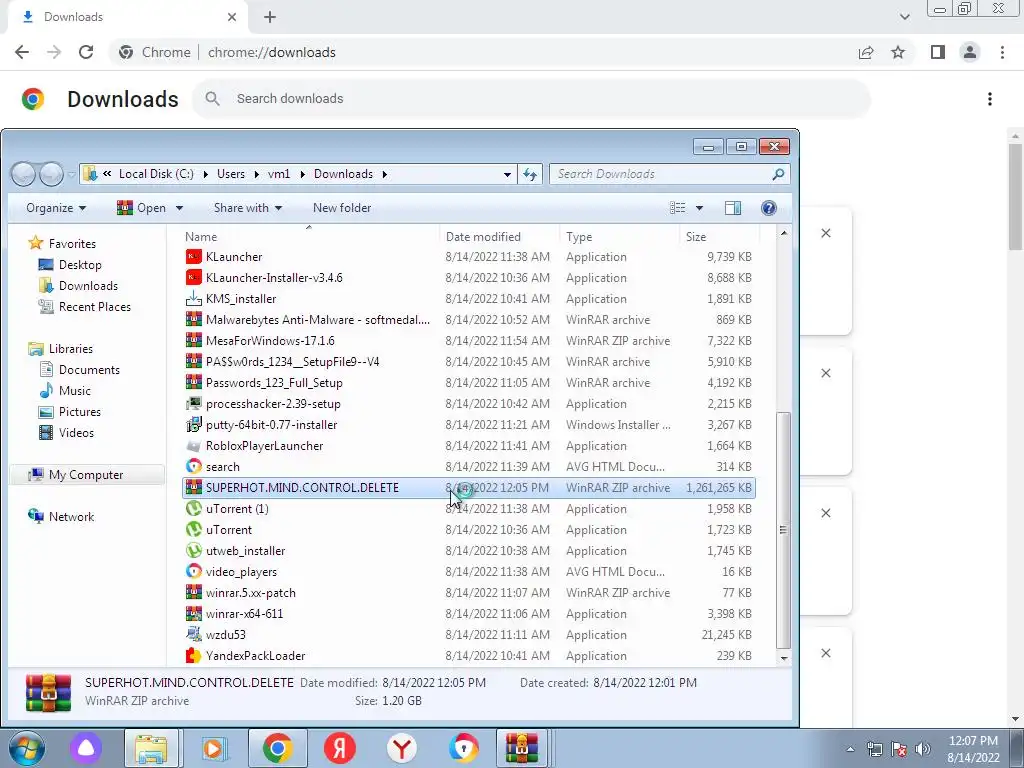The height and width of the screenshot is (768, 1024).
Task: Click Open button for selected archive
Action: click(x=142, y=208)
